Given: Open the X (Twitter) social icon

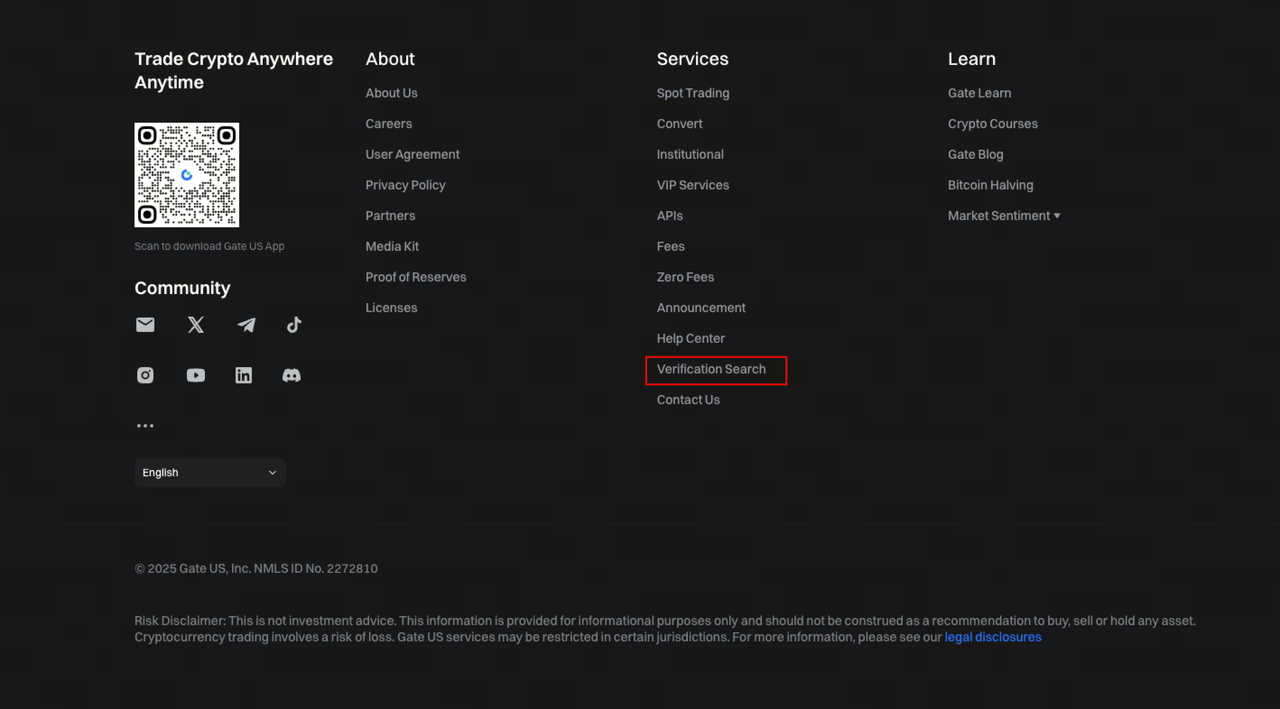Looking at the screenshot, I should tap(196, 325).
